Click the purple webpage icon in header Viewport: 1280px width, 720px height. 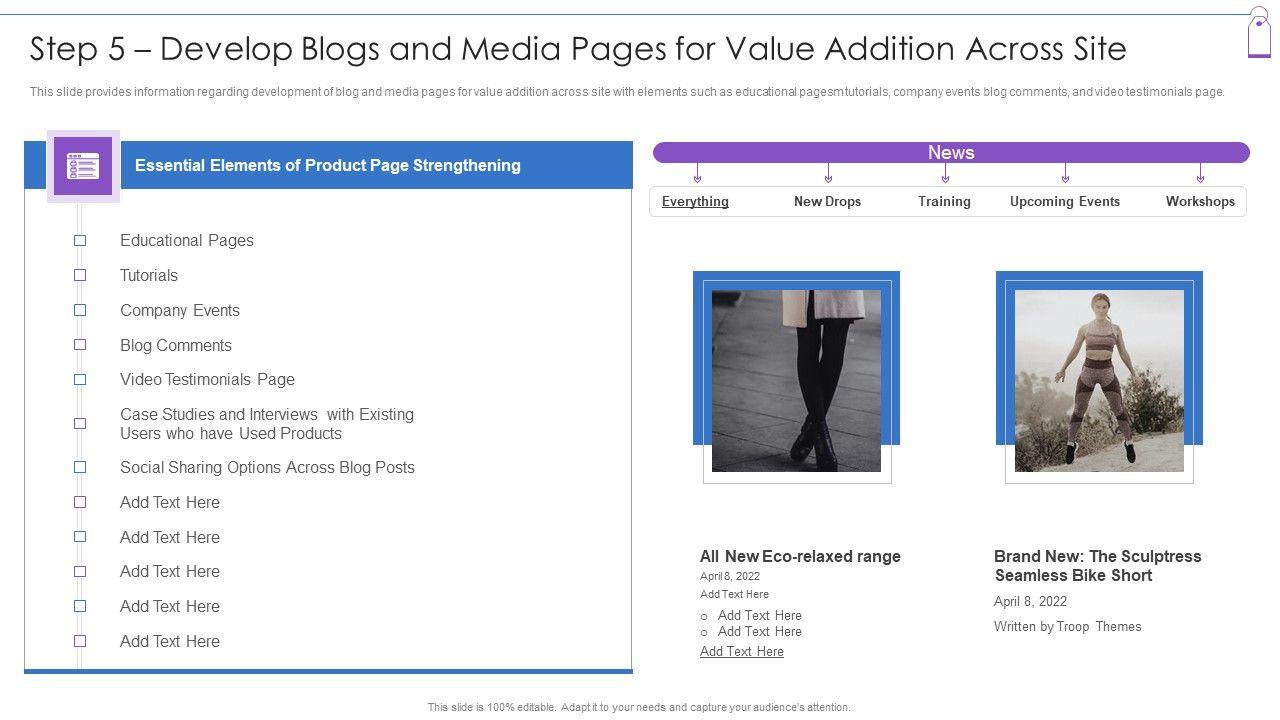[83, 166]
